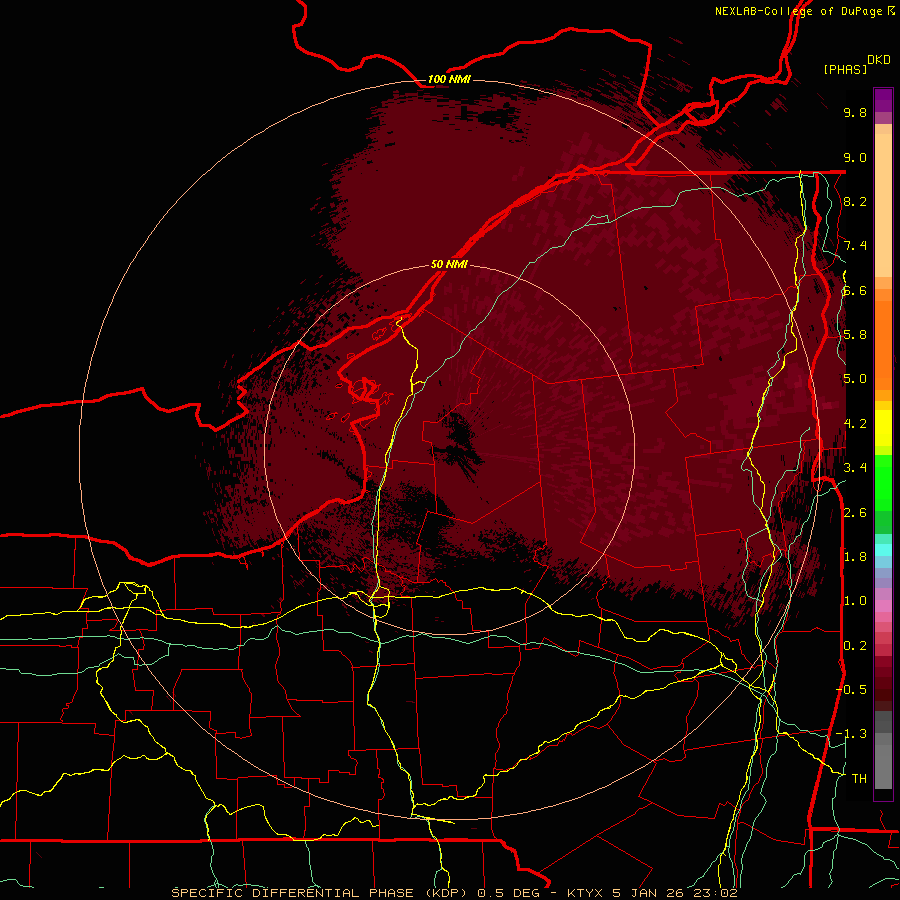Click the 9.8 legend value

pyautogui.click(x=855, y=113)
